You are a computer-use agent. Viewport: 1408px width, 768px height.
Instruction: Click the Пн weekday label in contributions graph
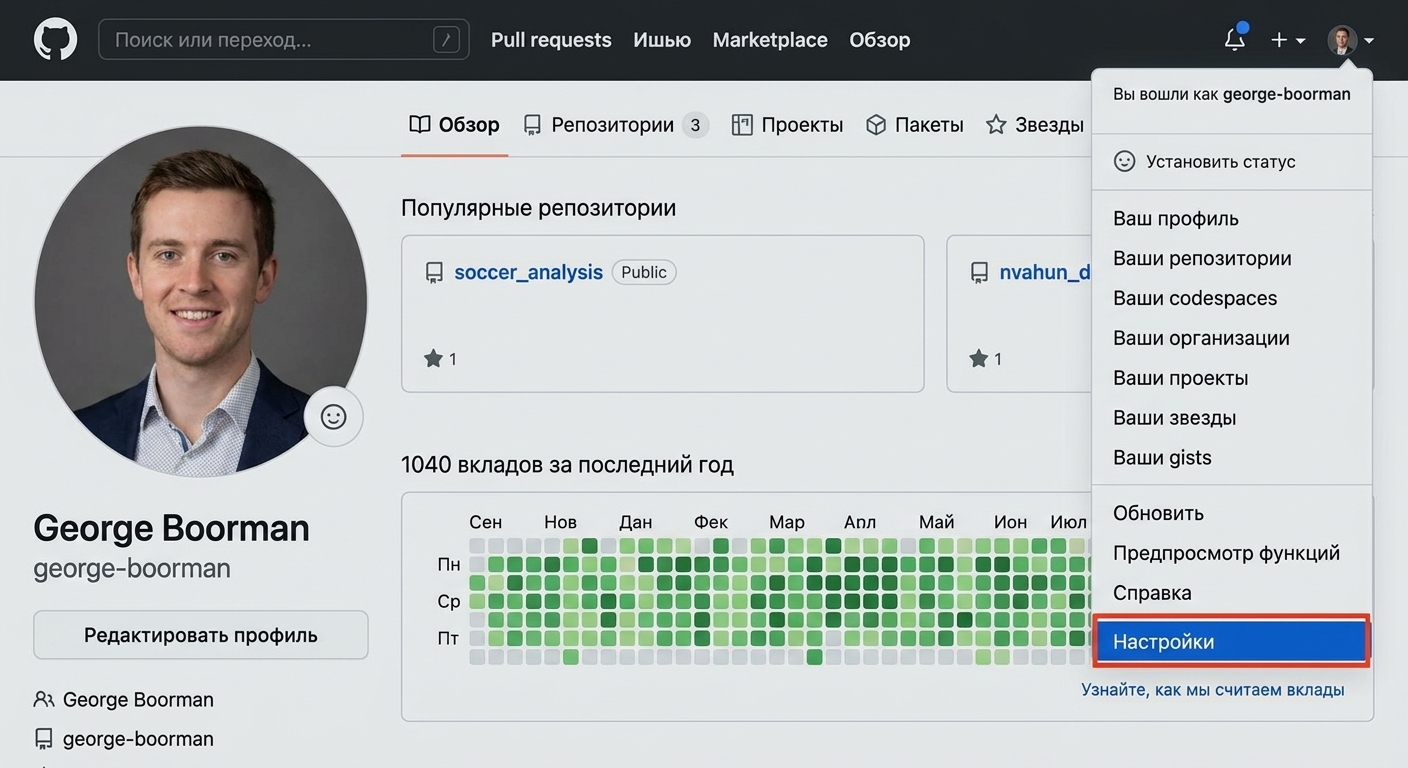click(x=449, y=565)
